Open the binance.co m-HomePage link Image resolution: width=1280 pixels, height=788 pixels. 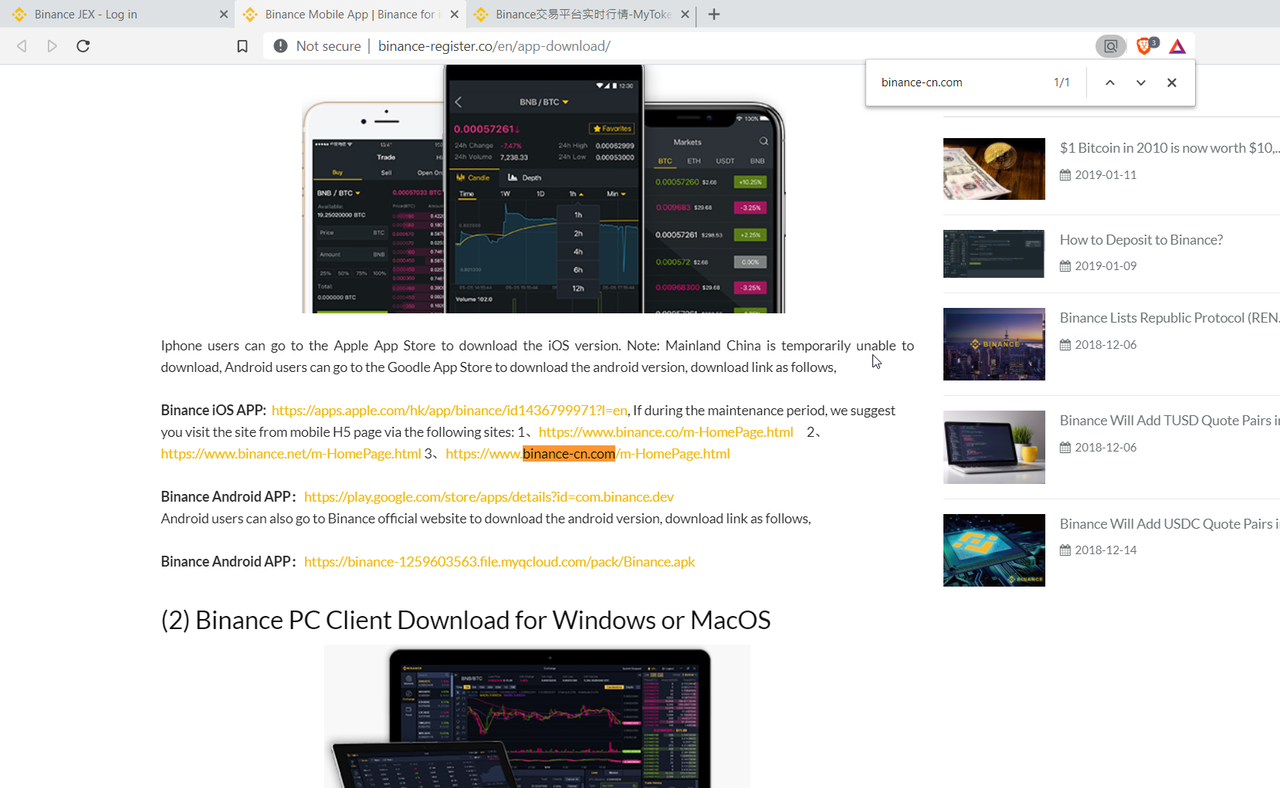(x=666, y=432)
